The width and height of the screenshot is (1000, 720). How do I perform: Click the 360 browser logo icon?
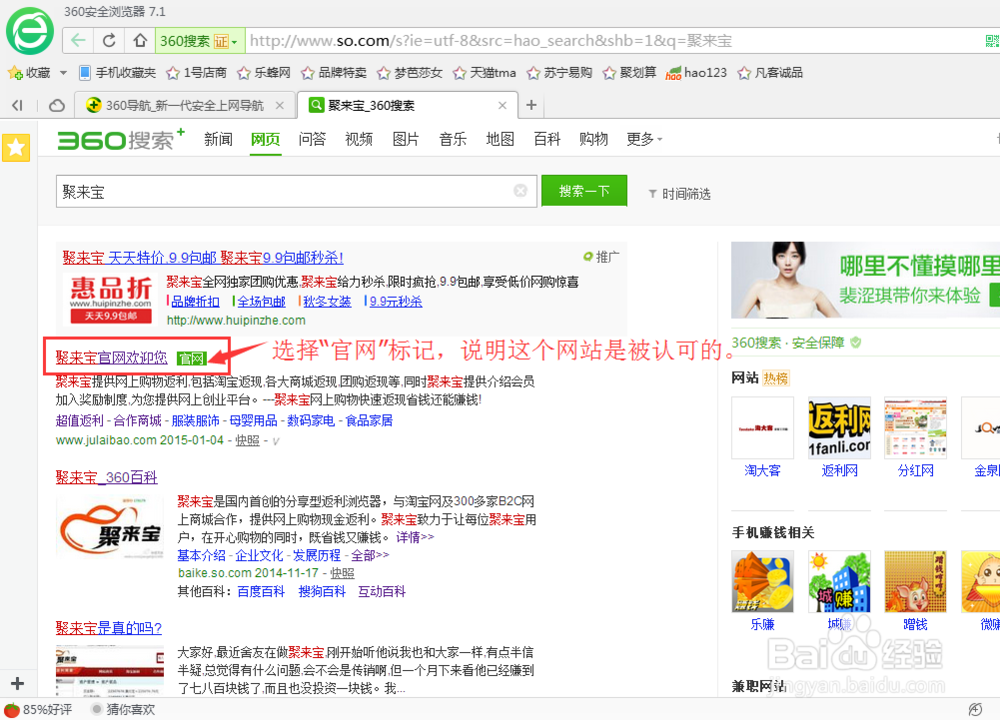tap(29, 30)
